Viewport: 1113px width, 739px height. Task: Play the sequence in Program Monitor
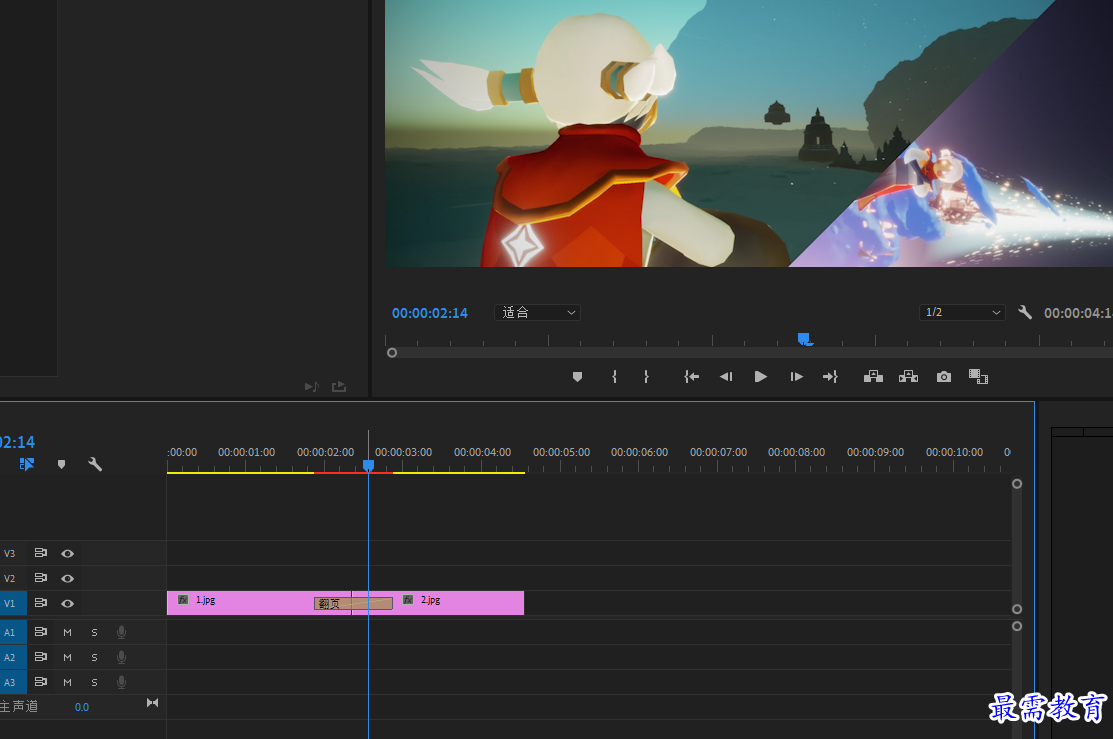(760, 377)
